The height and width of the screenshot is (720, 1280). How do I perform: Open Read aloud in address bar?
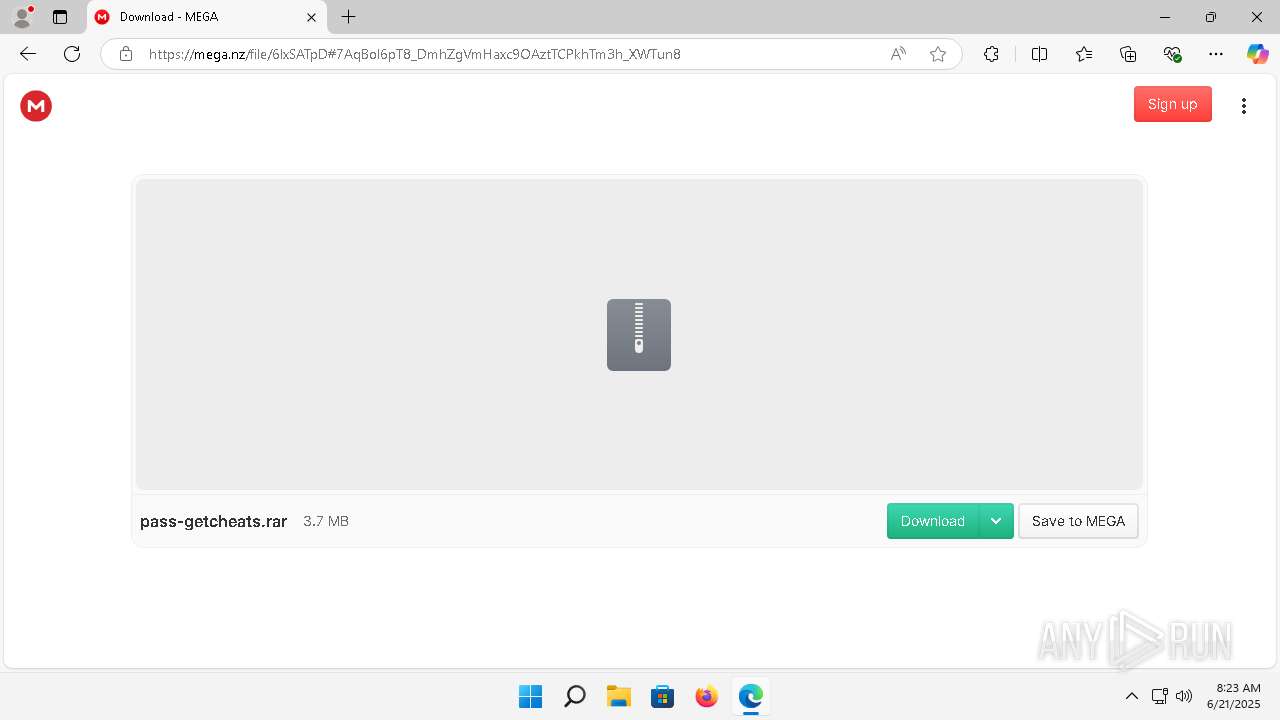point(898,54)
